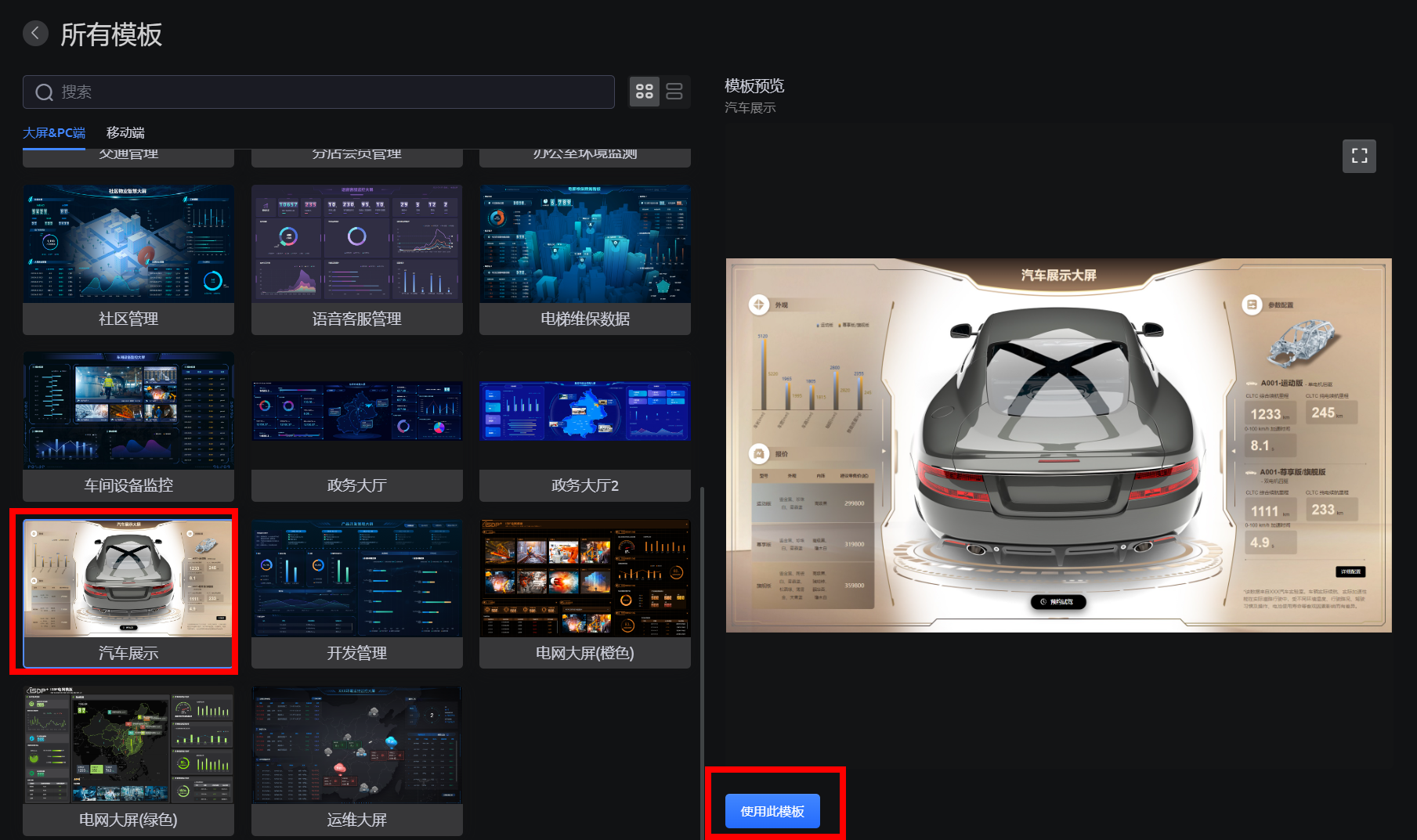Click the 汽车展示 subtitle under 模板预览
Image resolution: width=1417 pixels, height=840 pixels.
pos(750,107)
